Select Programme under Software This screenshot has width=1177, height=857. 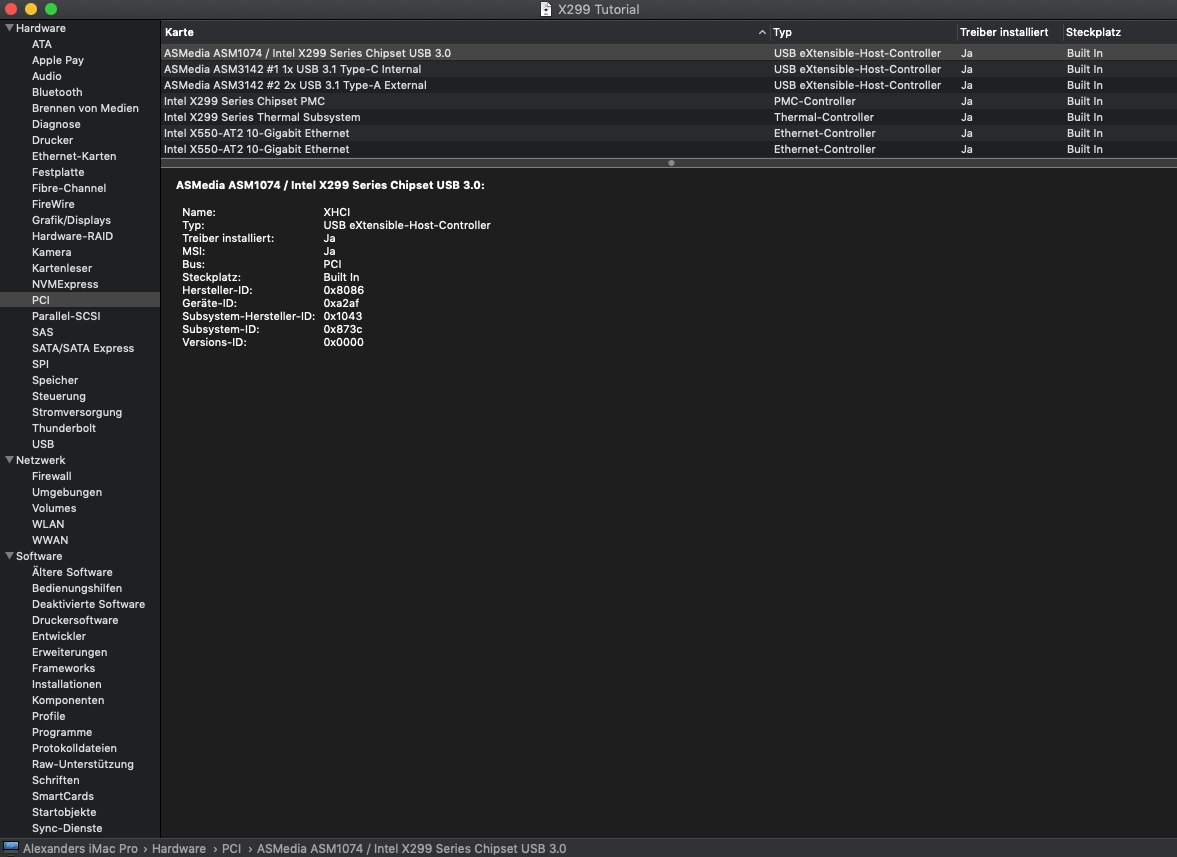coord(62,732)
